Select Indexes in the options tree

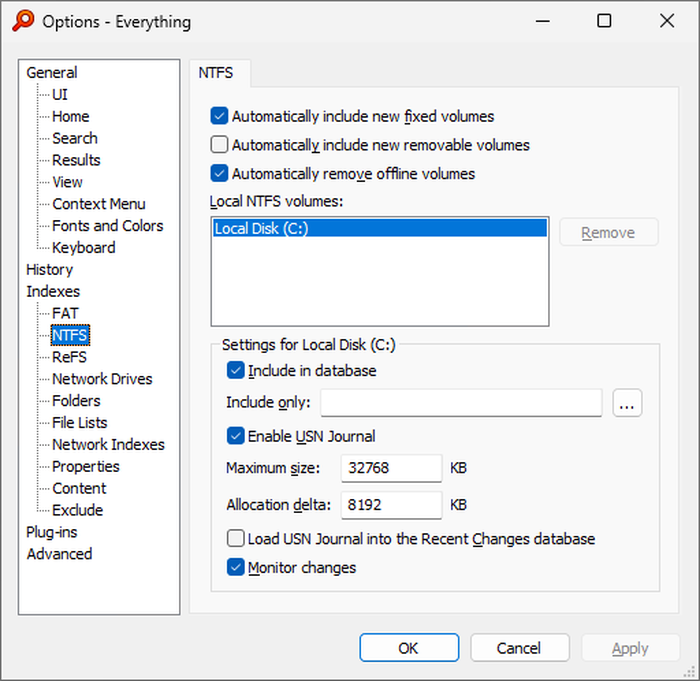[53, 291]
